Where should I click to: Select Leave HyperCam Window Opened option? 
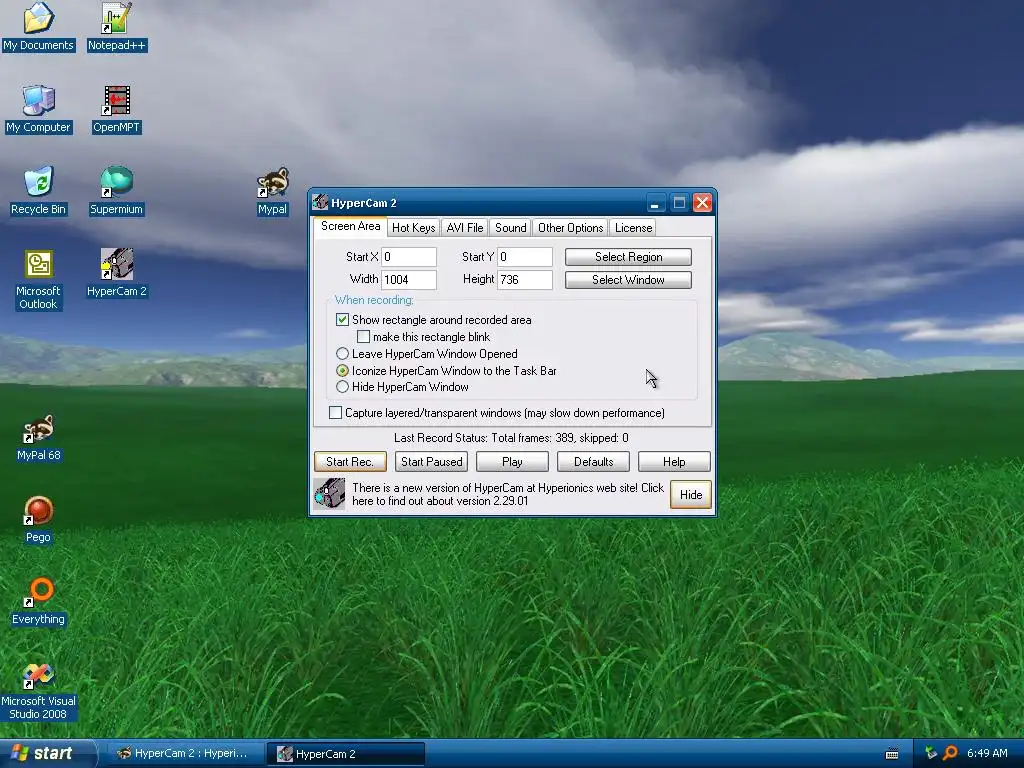point(342,353)
